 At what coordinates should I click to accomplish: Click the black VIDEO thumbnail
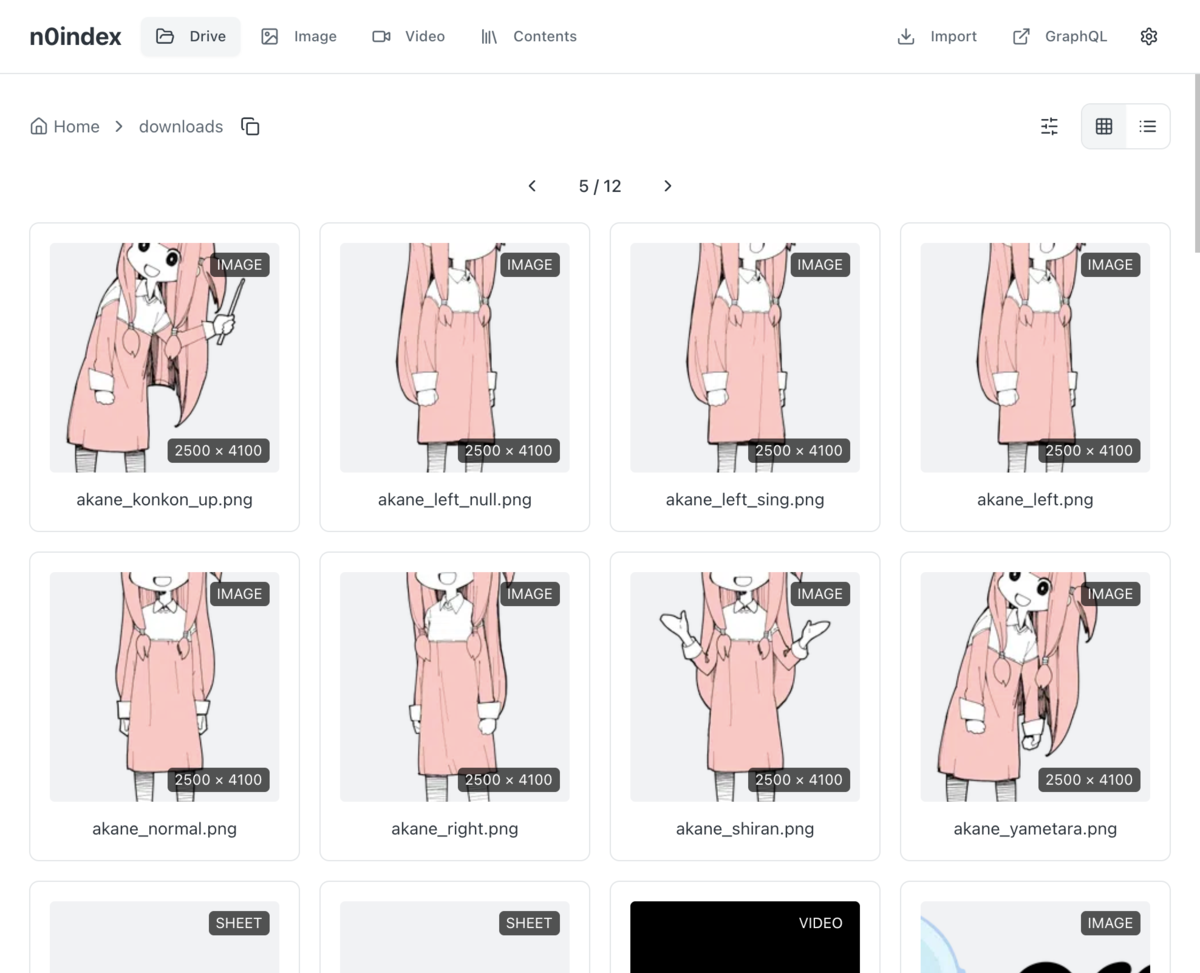(x=745, y=937)
